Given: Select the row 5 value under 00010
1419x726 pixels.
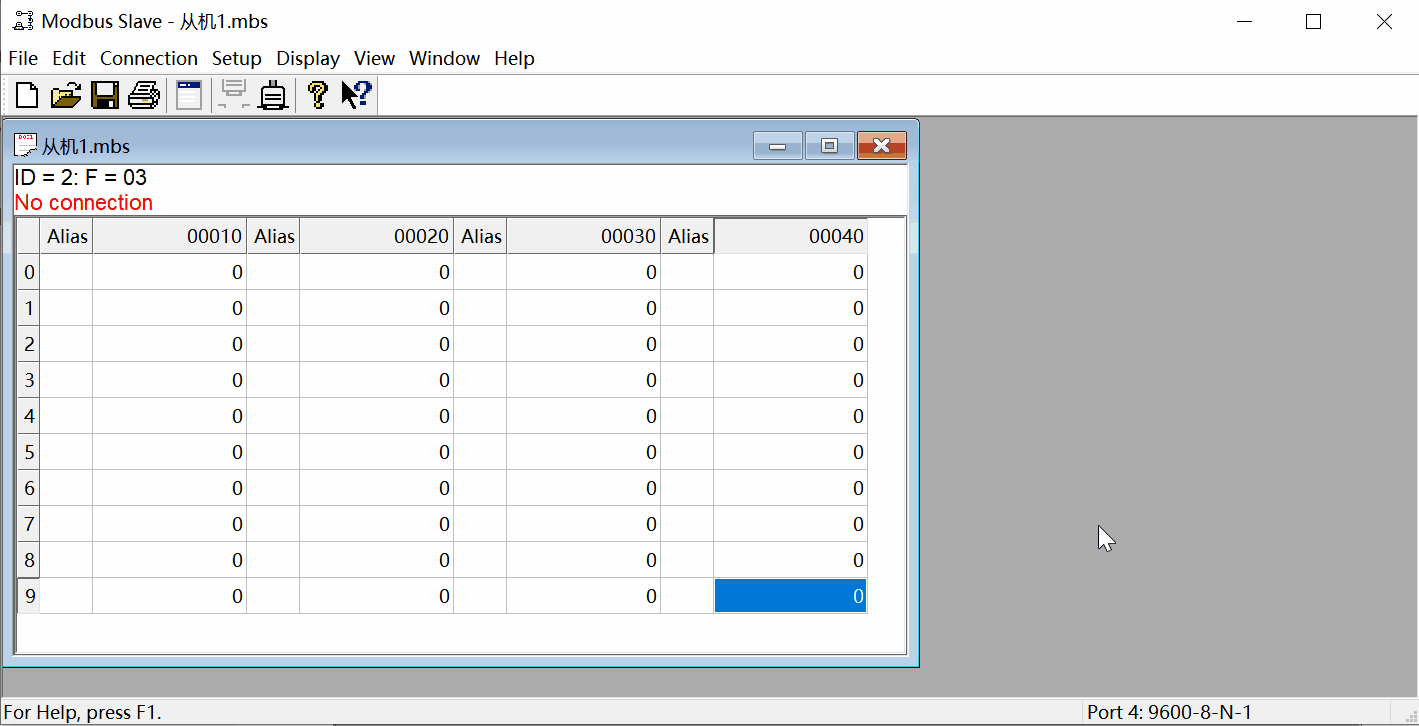Looking at the screenshot, I should [169, 452].
